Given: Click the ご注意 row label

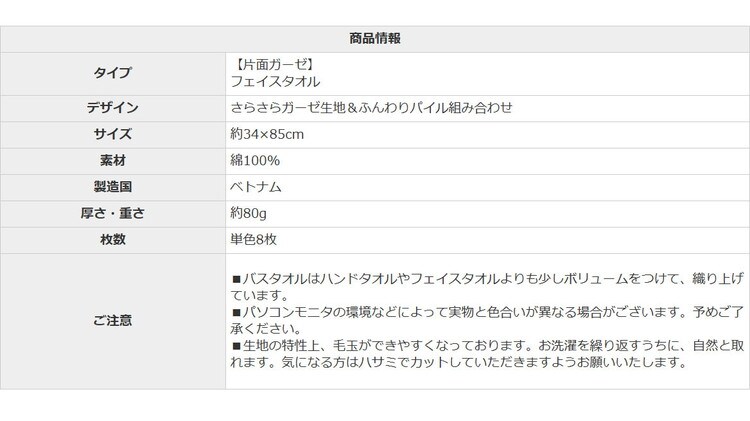Looking at the screenshot, I should (112, 320).
